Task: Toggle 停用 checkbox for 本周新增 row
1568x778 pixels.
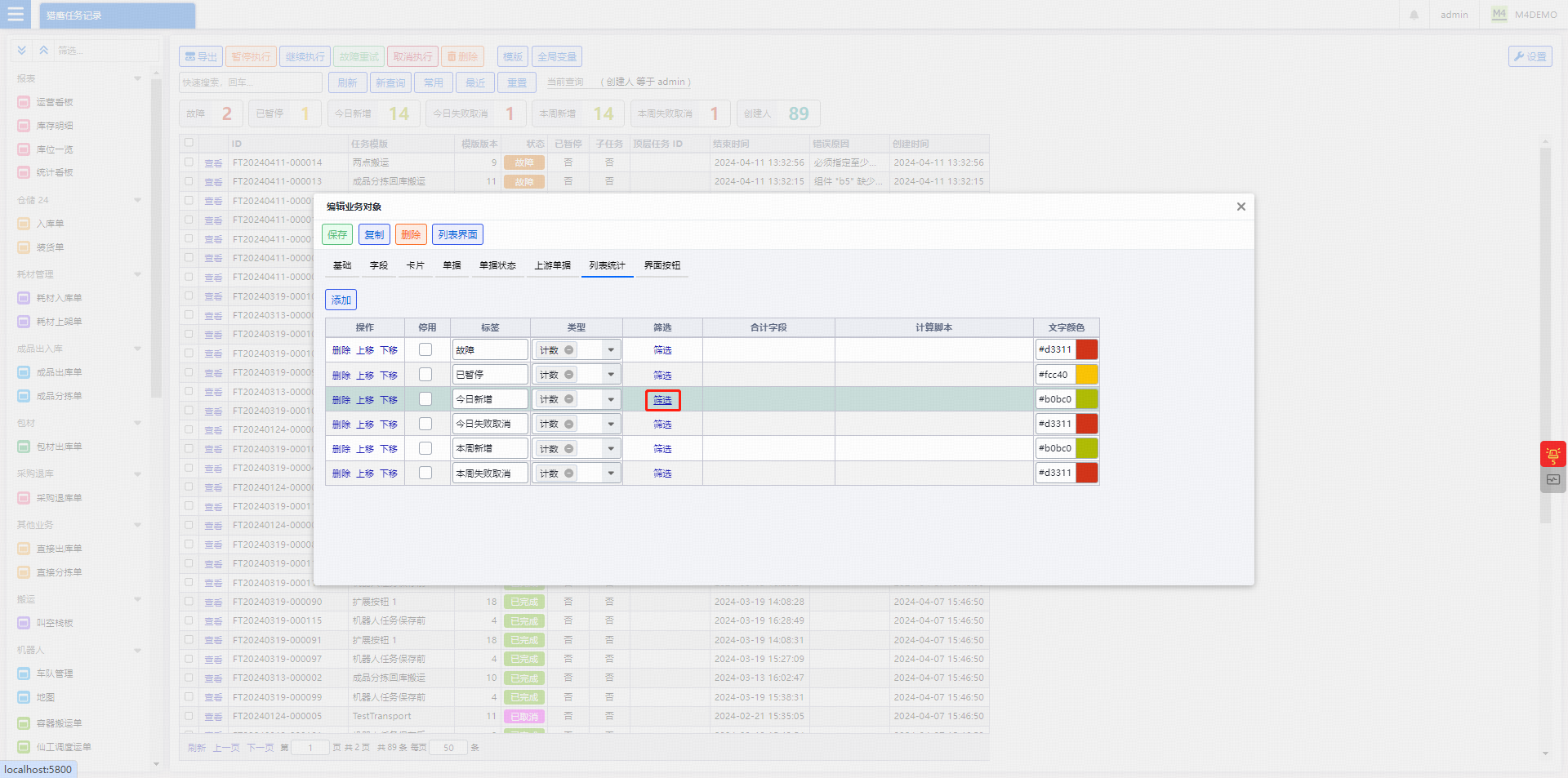Action: (425, 448)
